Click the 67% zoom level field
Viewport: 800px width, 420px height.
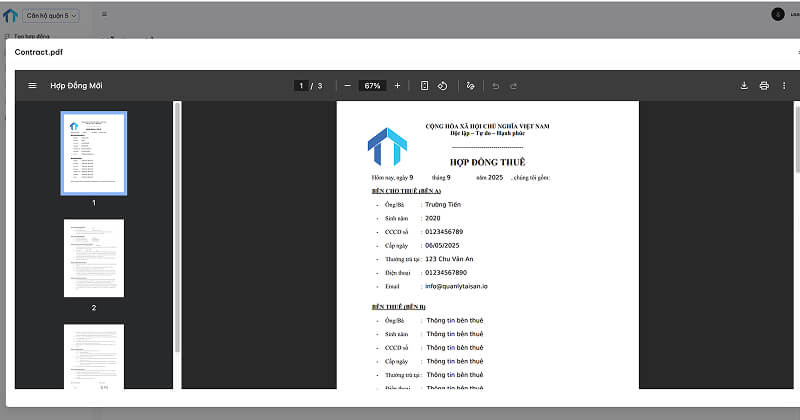tap(372, 86)
